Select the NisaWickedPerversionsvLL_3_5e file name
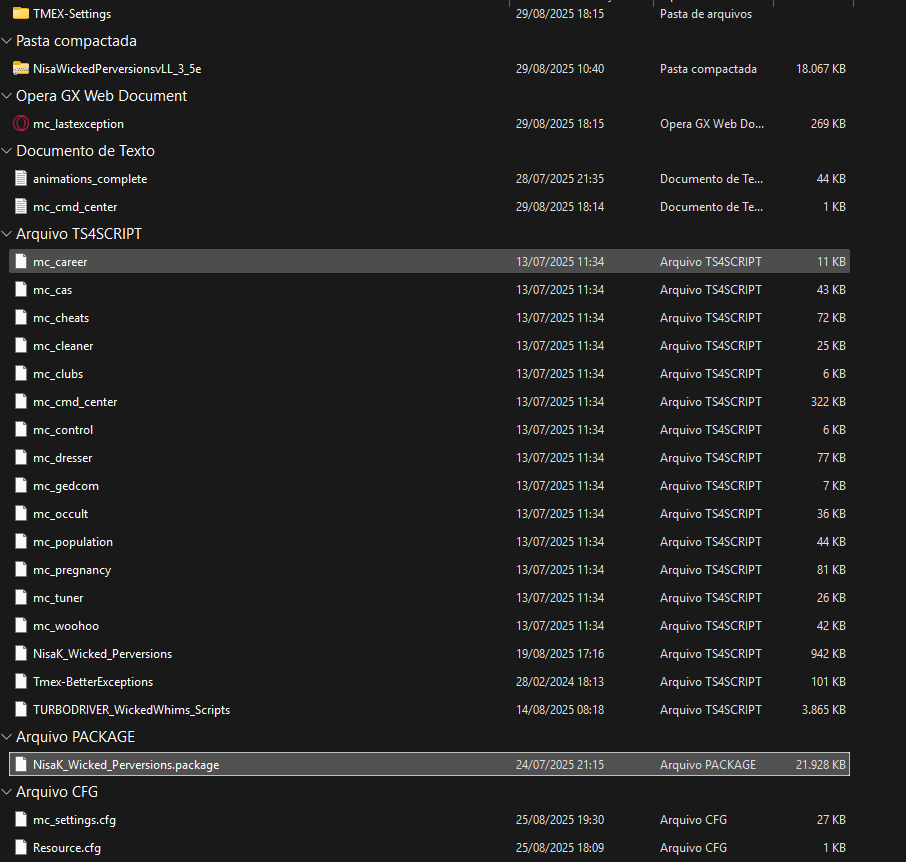The height and width of the screenshot is (862, 906). tap(117, 69)
